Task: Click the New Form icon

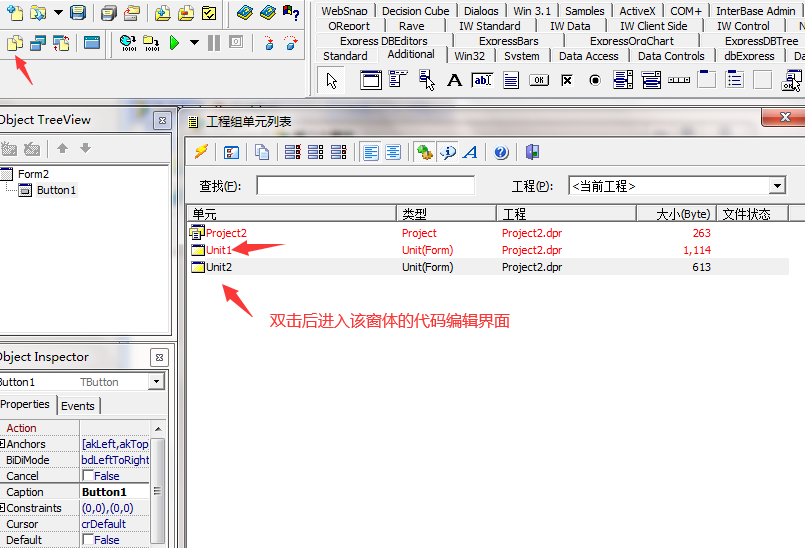Action: 92,43
